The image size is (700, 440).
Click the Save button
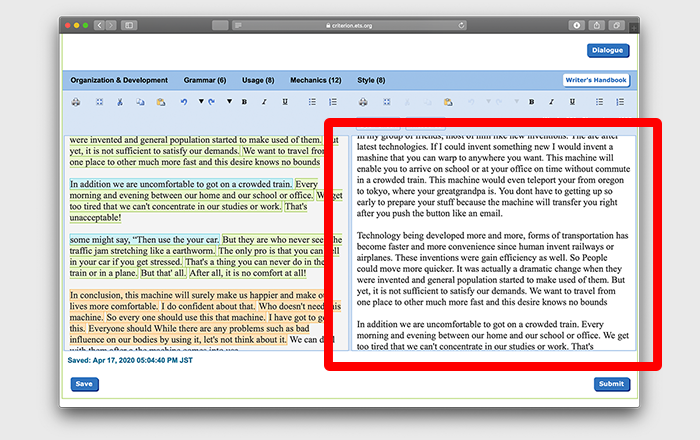click(84, 384)
